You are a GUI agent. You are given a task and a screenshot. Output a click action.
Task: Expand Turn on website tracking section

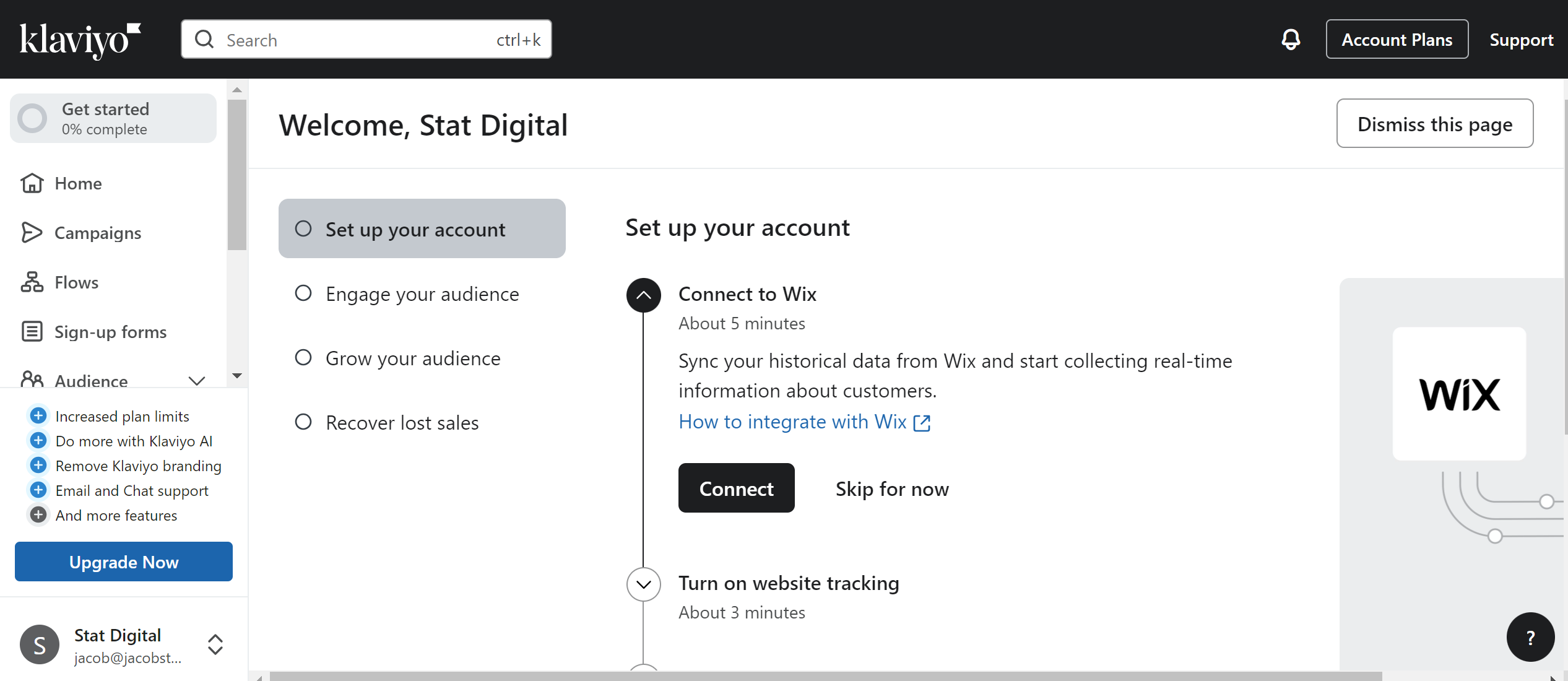click(x=644, y=584)
